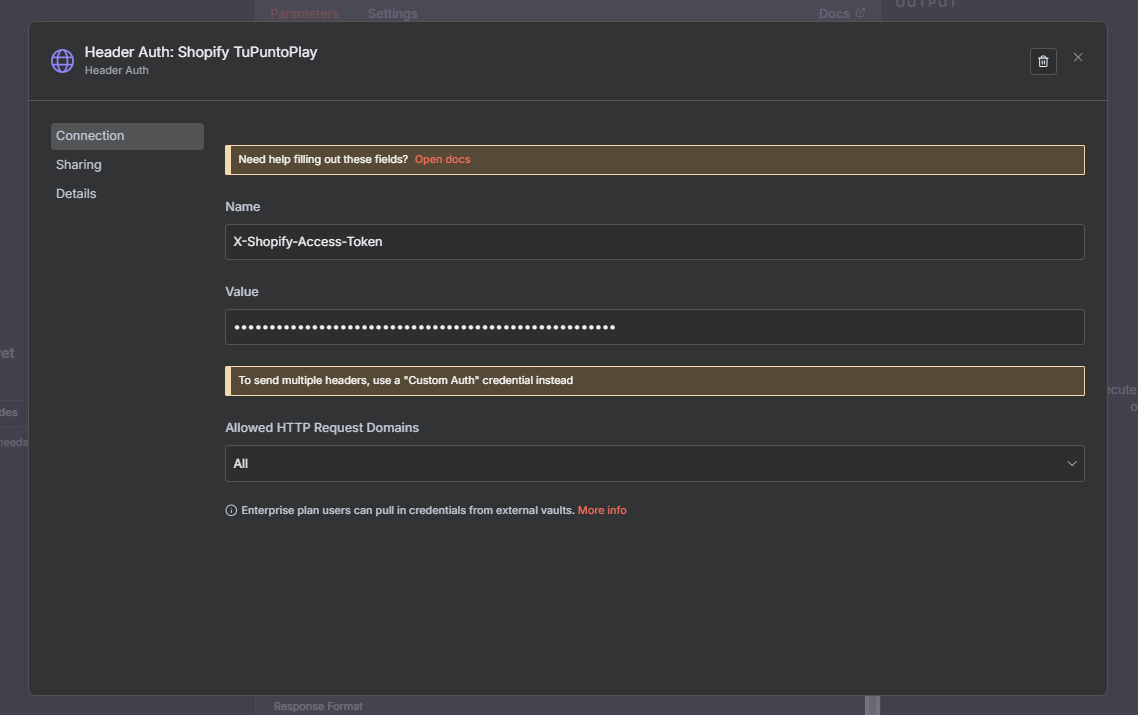Open the Connection section

[127, 136]
